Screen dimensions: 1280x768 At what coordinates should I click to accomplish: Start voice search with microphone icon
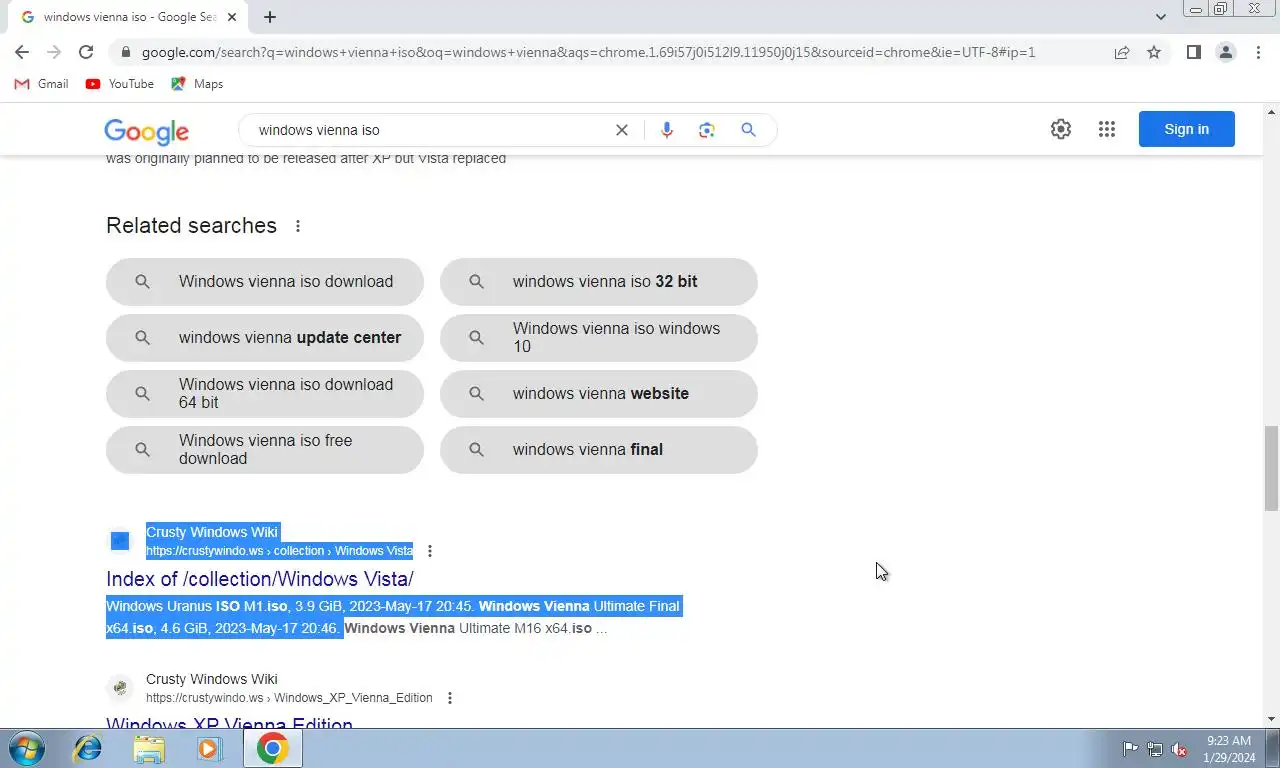667,130
